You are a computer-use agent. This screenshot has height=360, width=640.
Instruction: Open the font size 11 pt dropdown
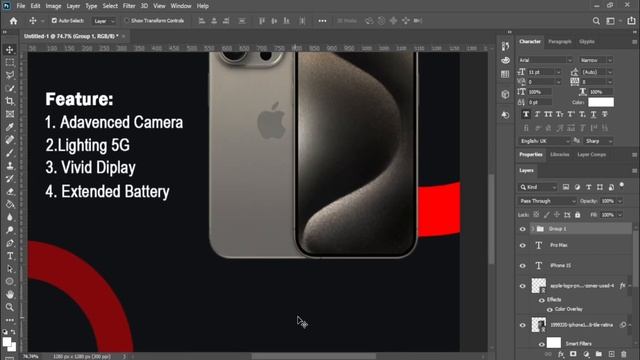(544, 72)
